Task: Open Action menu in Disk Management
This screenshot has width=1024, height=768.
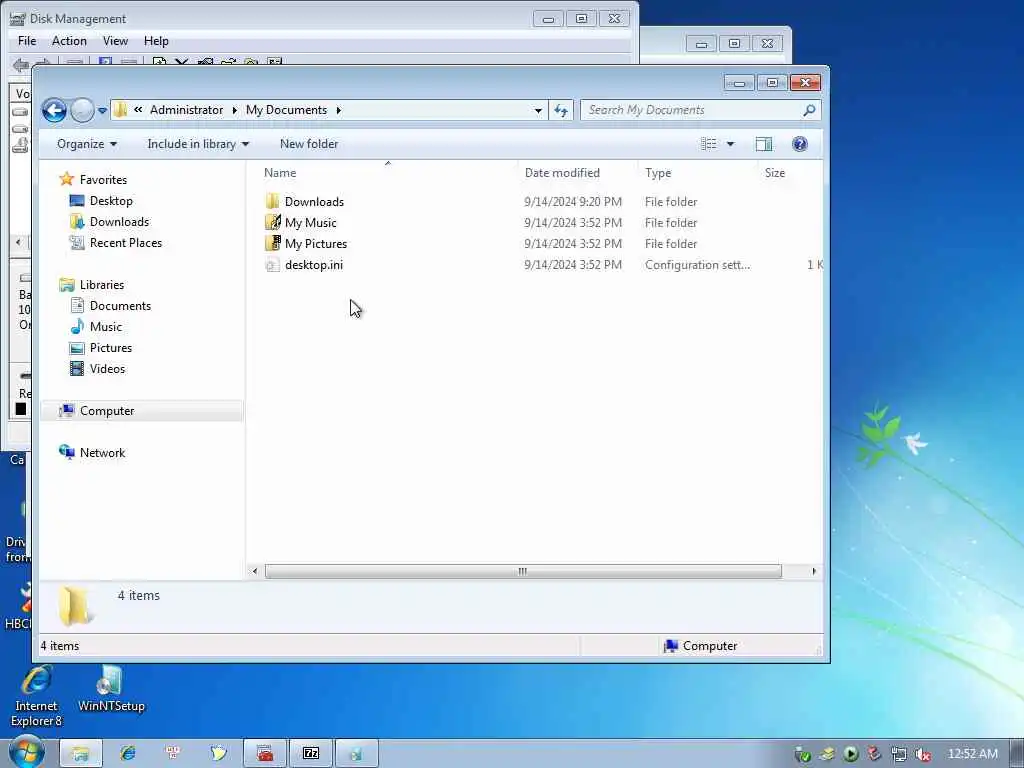Action: coord(69,40)
